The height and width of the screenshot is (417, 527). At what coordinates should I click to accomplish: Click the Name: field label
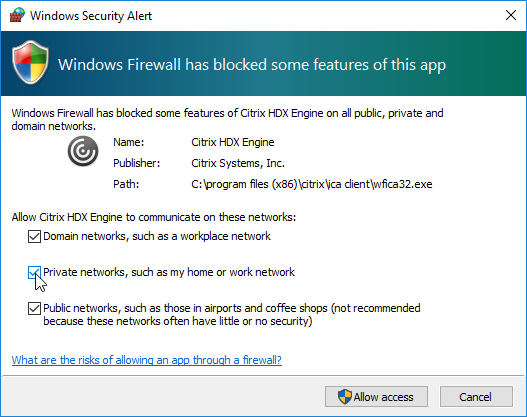(x=128, y=142)
